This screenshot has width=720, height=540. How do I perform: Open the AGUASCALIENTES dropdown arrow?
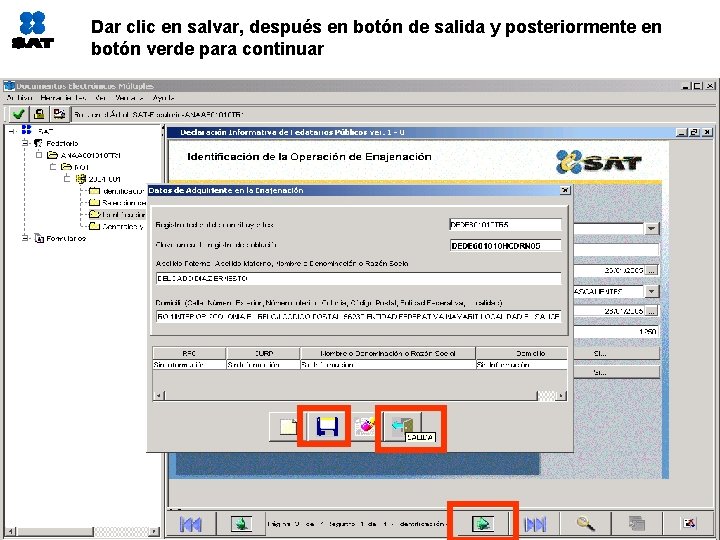pyautogui.click(x=652, y=291)
